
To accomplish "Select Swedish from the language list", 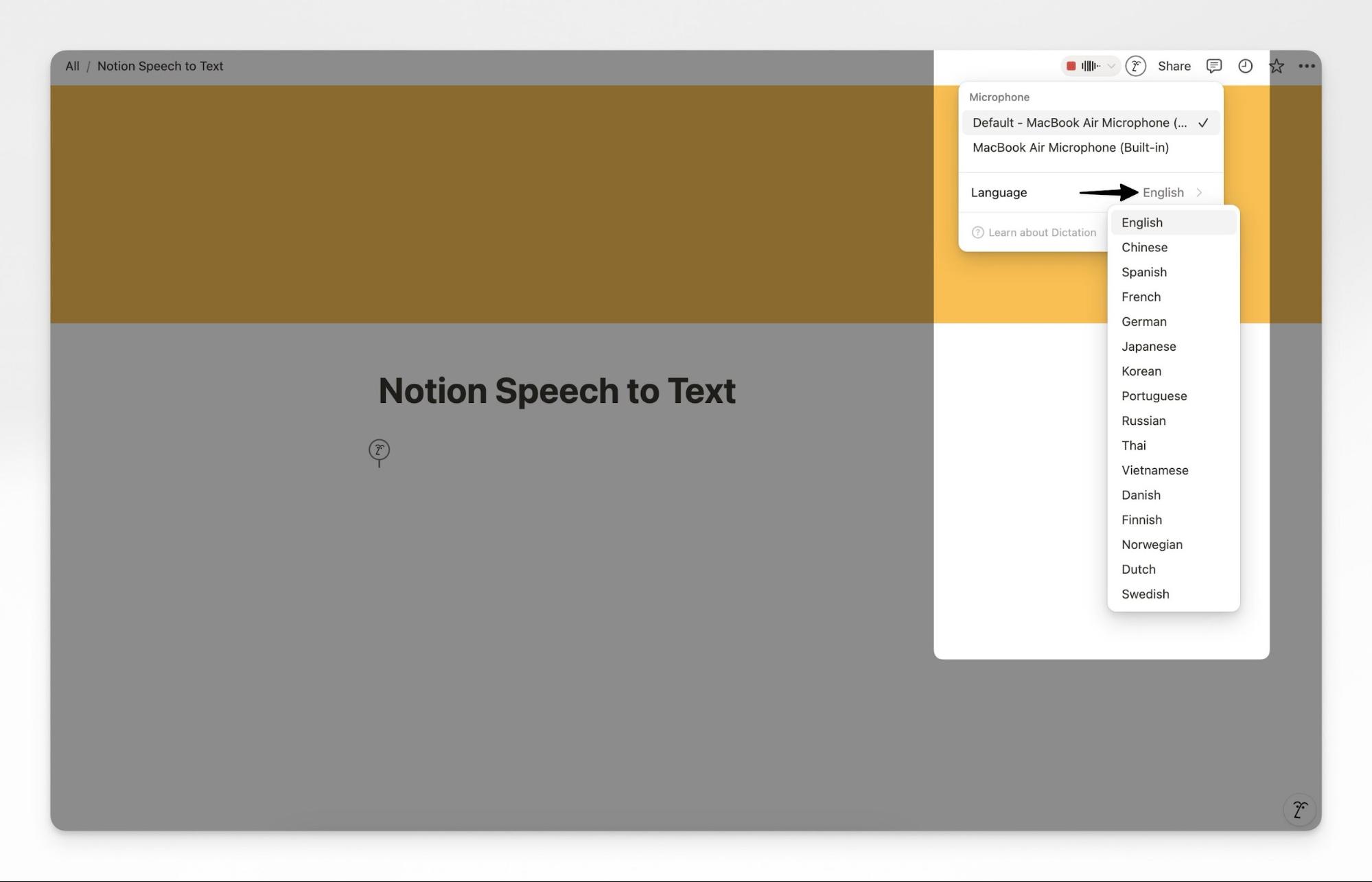I will [1145, 594].
